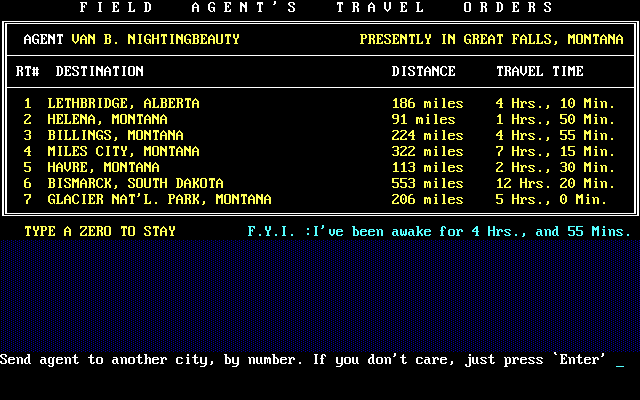Click the 553 miles distance value

427,183
